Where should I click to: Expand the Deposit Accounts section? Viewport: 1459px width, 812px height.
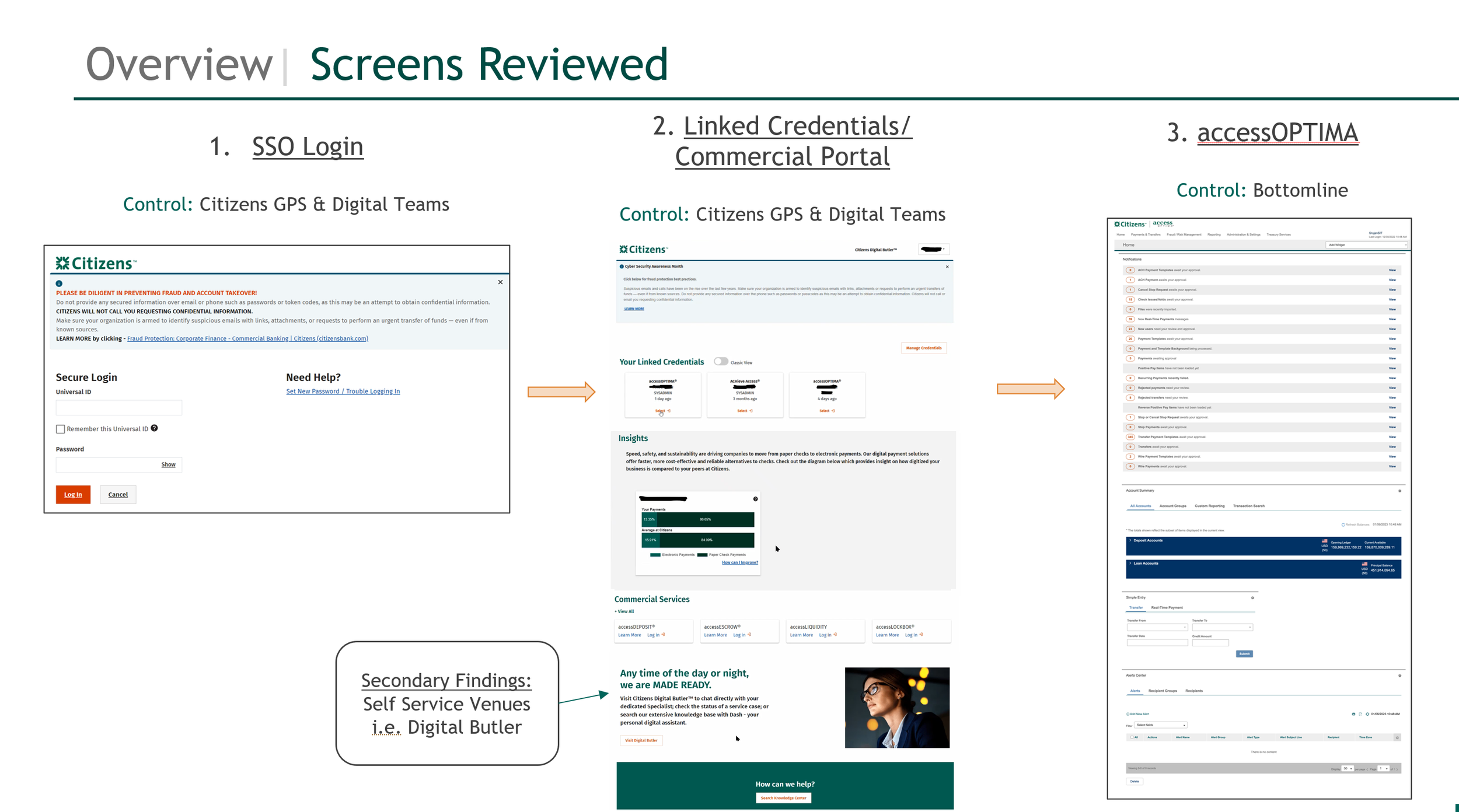tap(1130, 541)
